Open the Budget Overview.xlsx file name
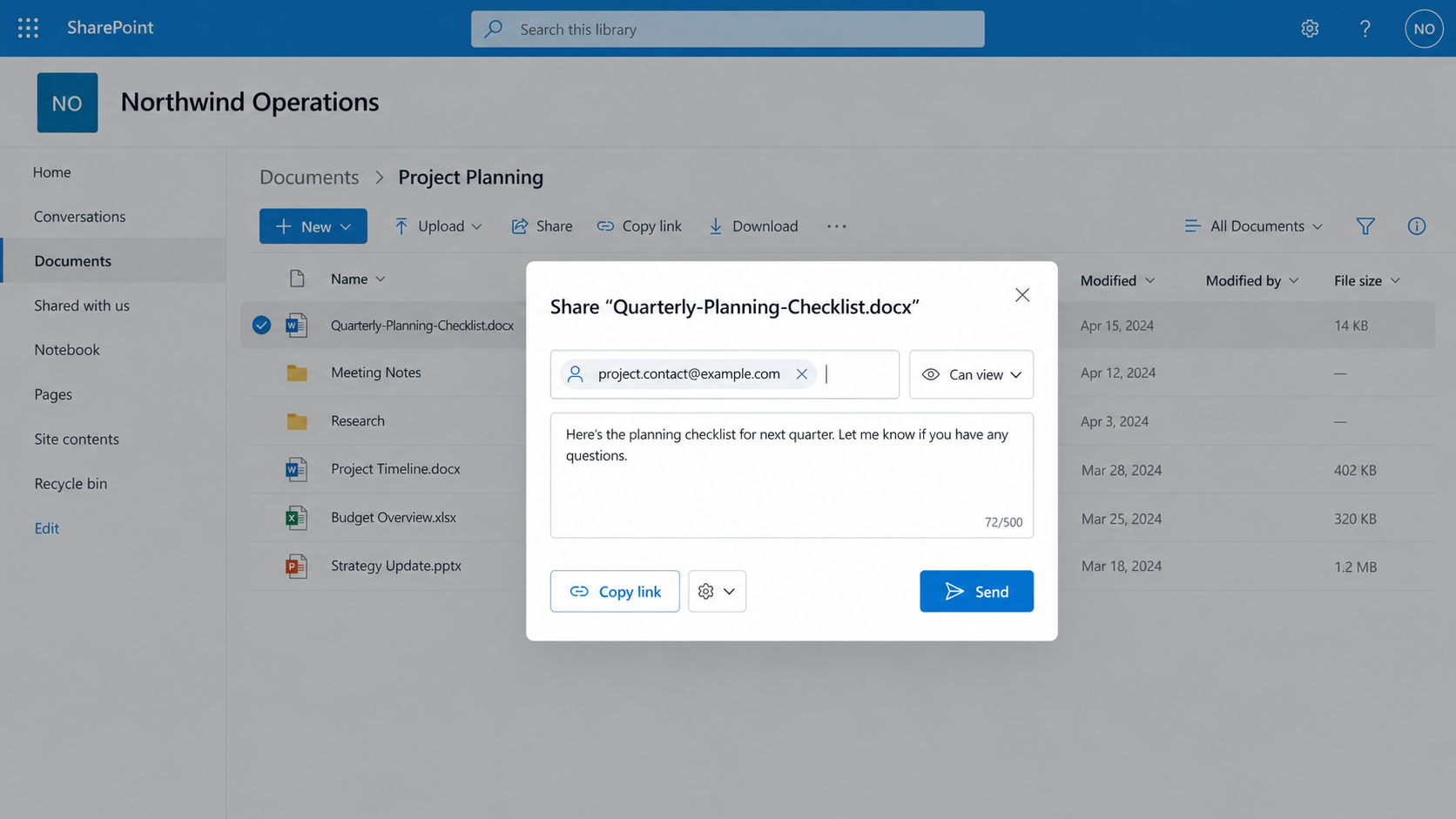Viewport: 1456px width, 819px height. click(x=394, y=518)
